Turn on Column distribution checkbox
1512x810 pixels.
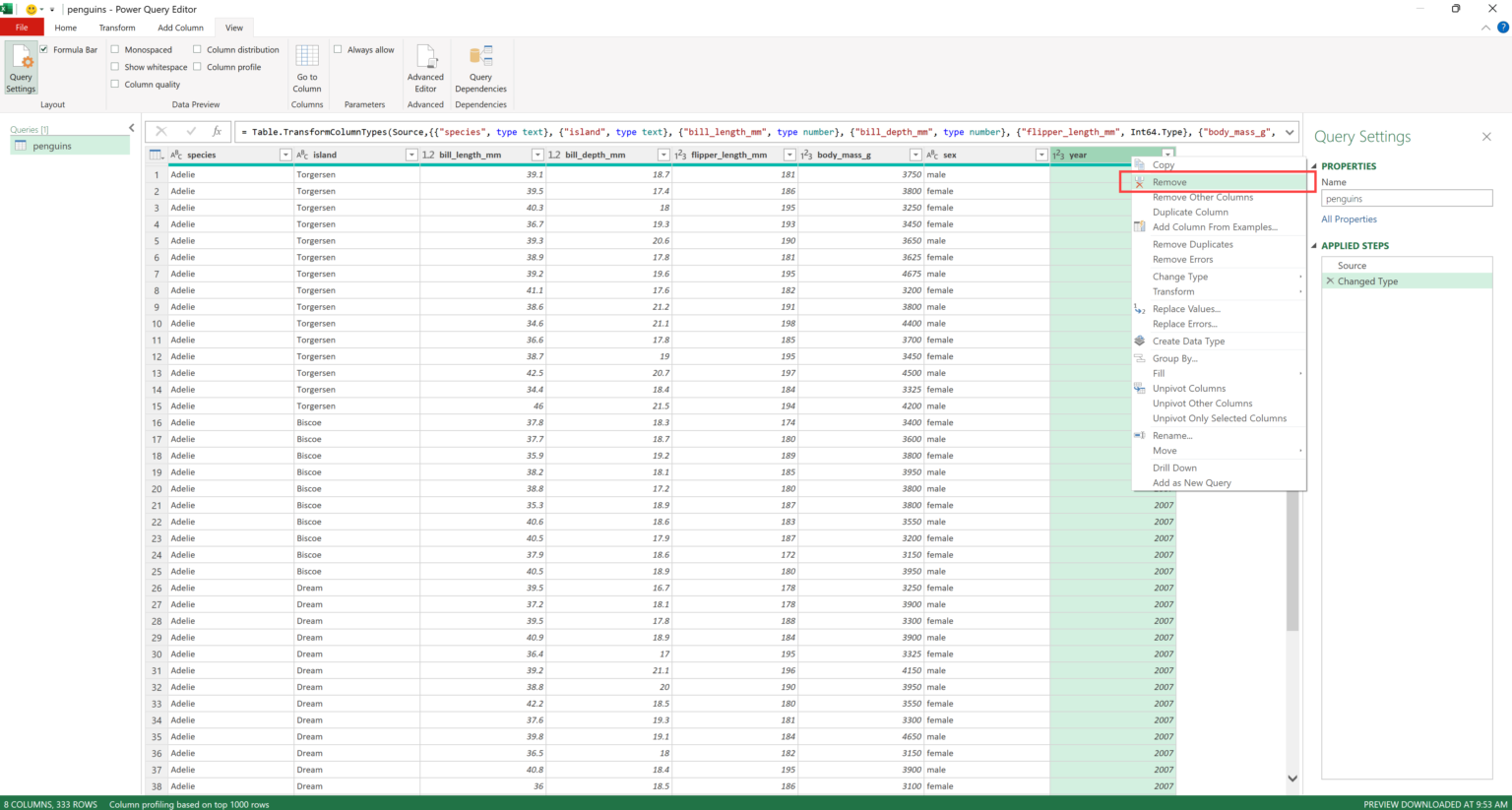pos(197,49)
